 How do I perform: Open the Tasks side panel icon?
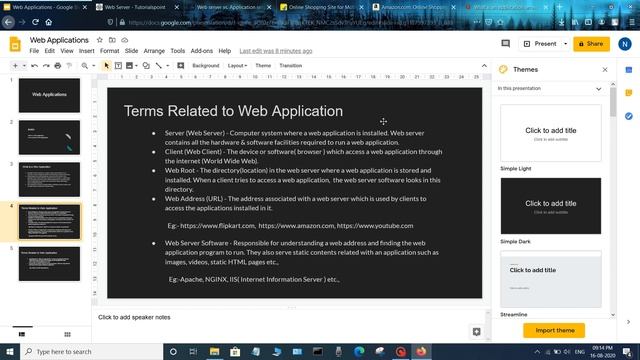[x=629, y=116]
